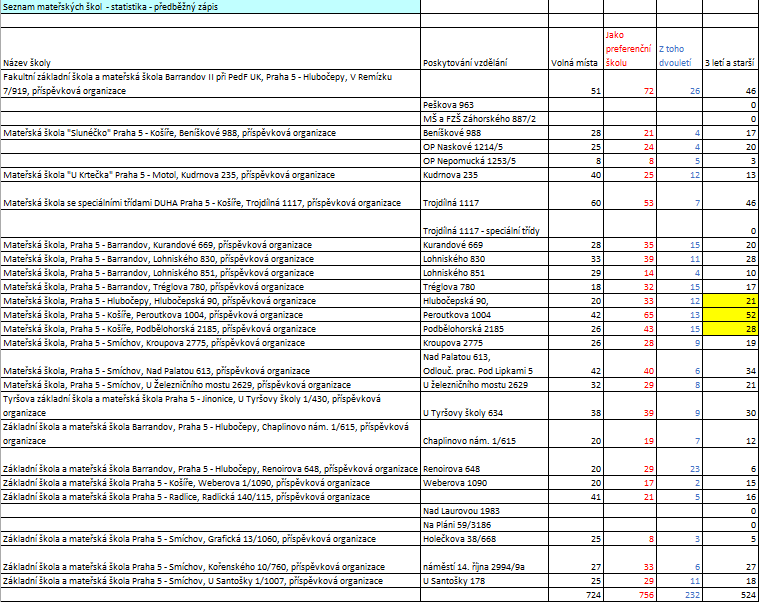Select the 'náměstí 14. října 2994/9a' cell
This screenshot has width=759, height=602.
tap(473, 565)
